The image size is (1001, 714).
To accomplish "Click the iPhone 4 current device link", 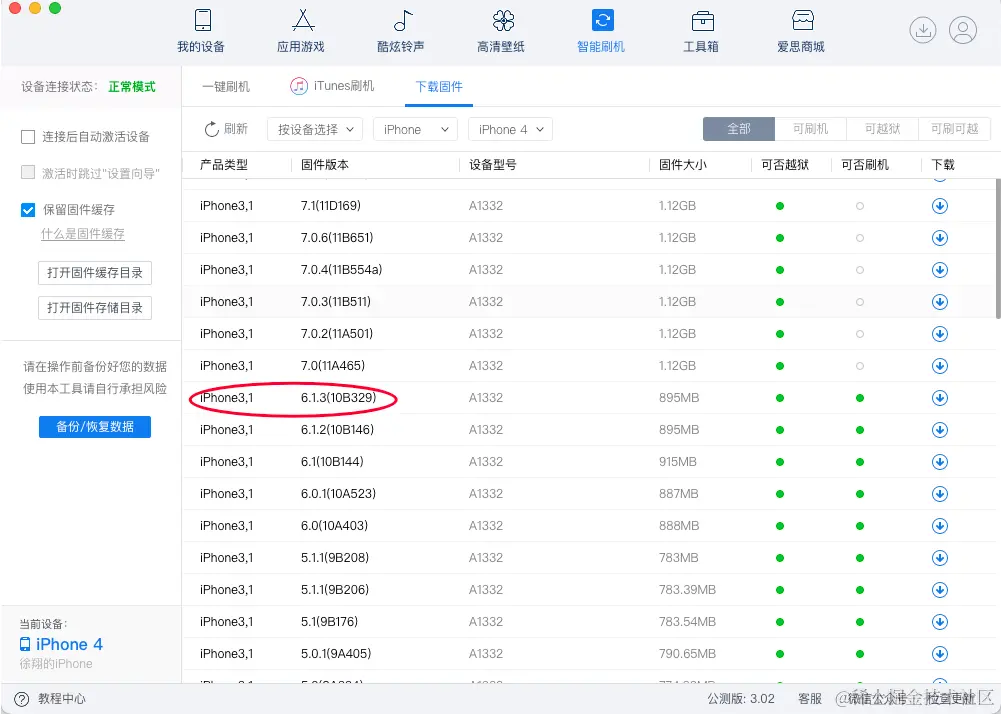I will (x=61, y=644).
